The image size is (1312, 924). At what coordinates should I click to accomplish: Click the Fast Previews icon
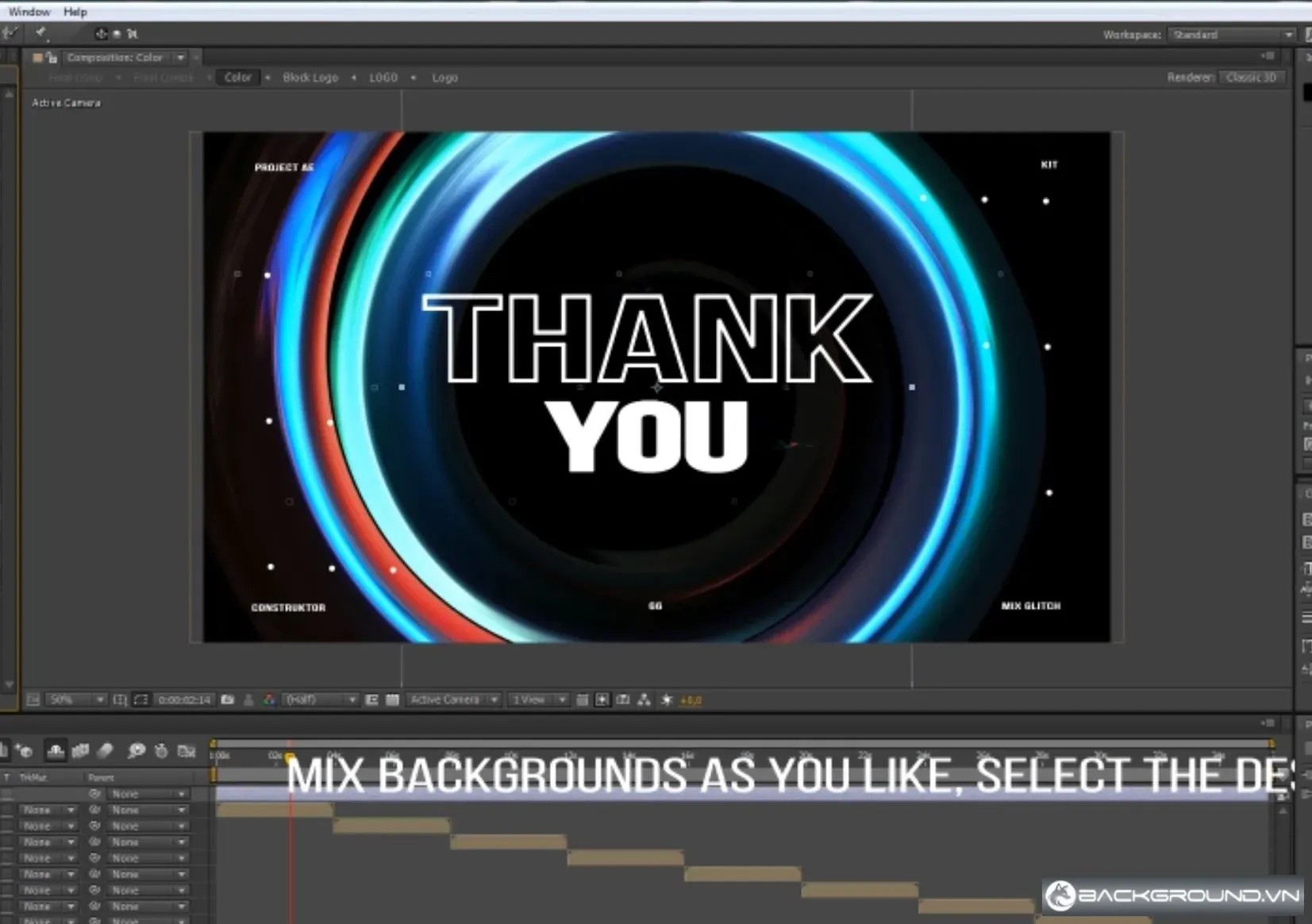(602, 700)
